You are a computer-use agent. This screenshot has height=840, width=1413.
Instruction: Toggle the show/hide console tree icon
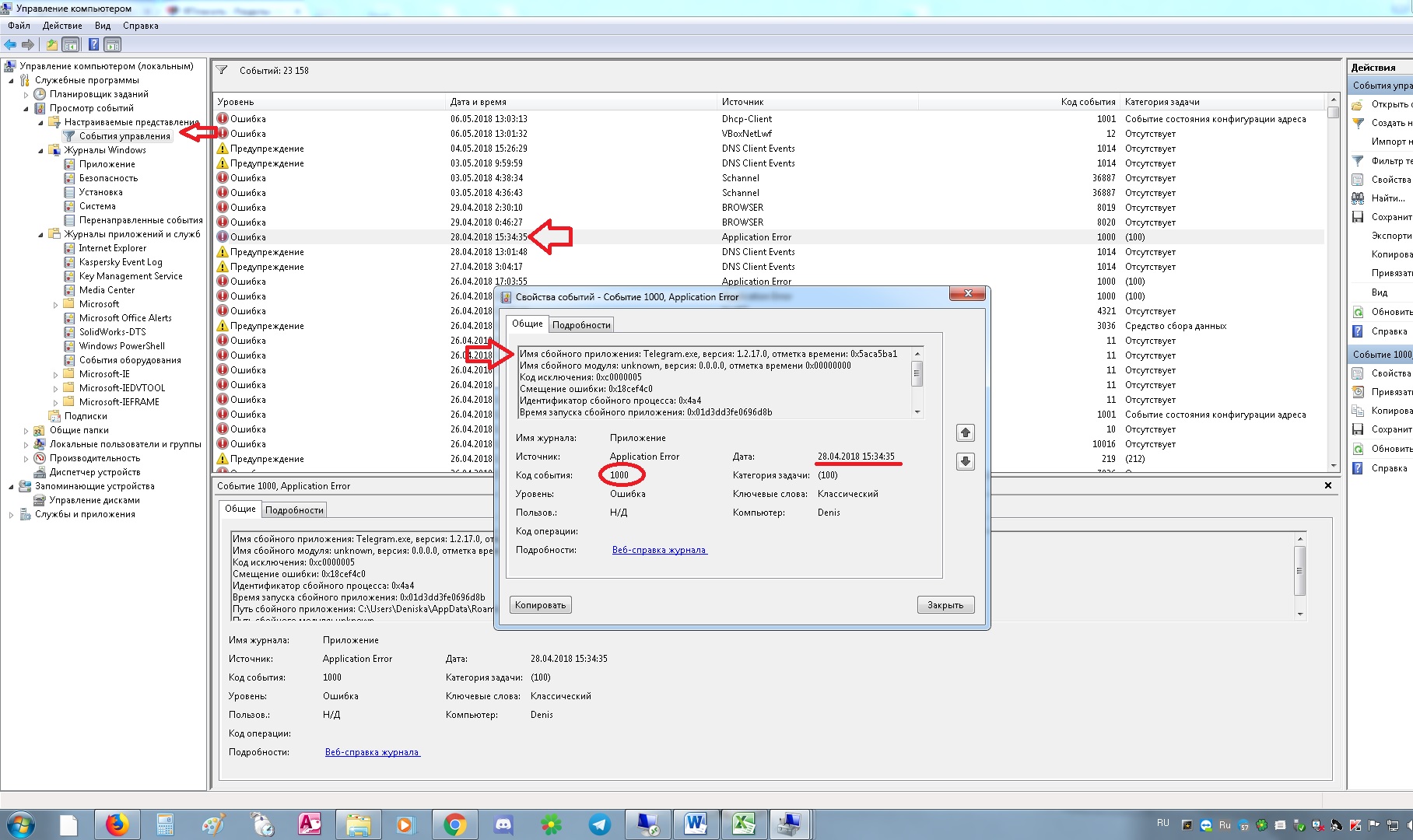point(70,44)
